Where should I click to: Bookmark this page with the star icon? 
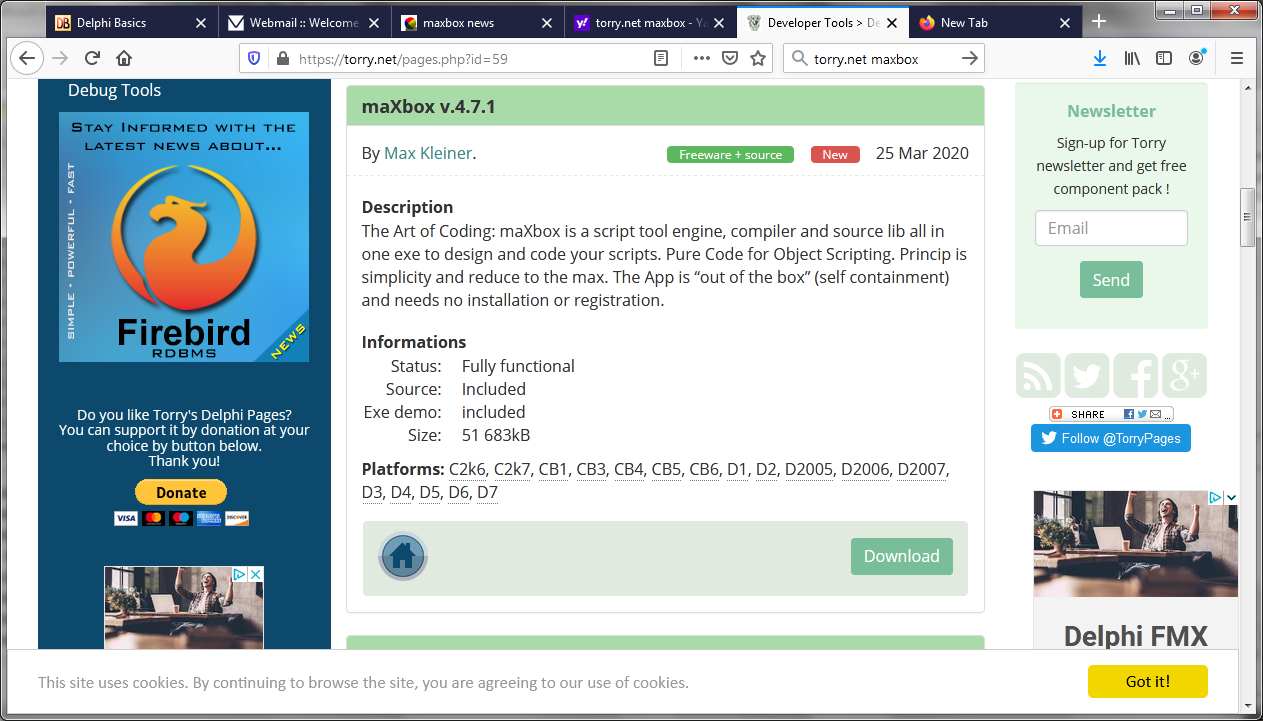point(758,58)
